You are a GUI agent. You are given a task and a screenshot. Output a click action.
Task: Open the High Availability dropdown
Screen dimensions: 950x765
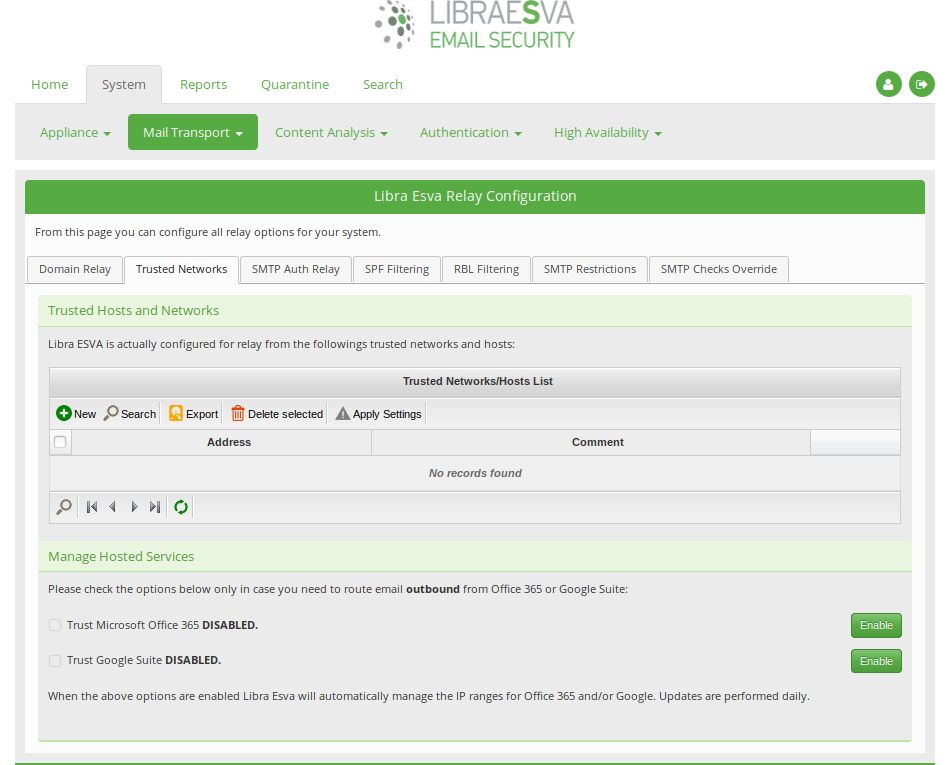click(x=607, y=132)
